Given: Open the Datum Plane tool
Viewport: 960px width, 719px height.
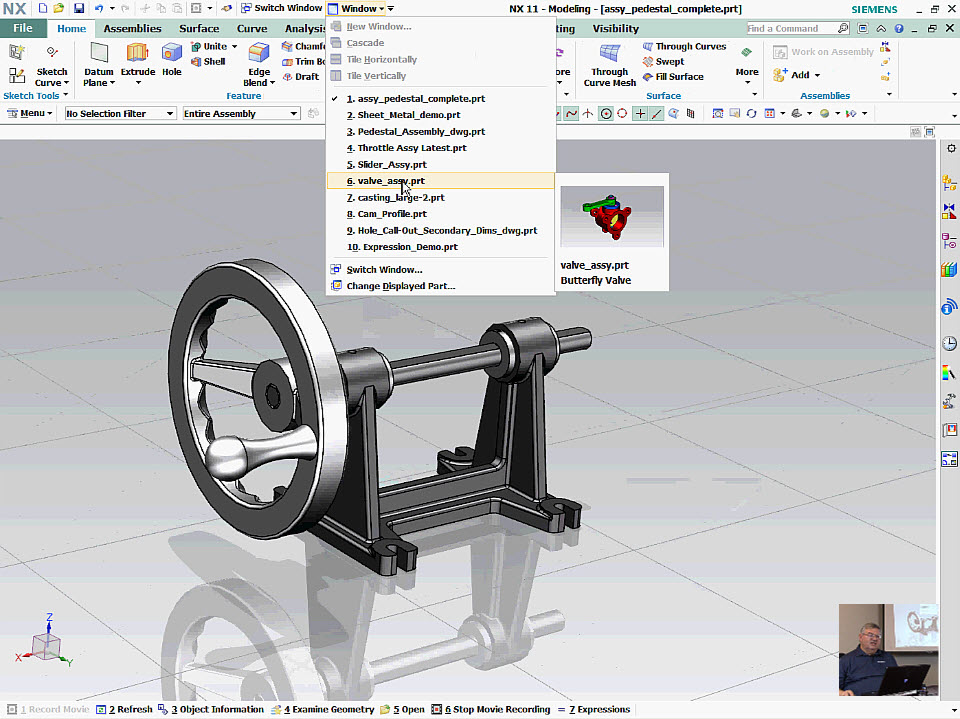Looking at the screenshot, I should [99, 60].
